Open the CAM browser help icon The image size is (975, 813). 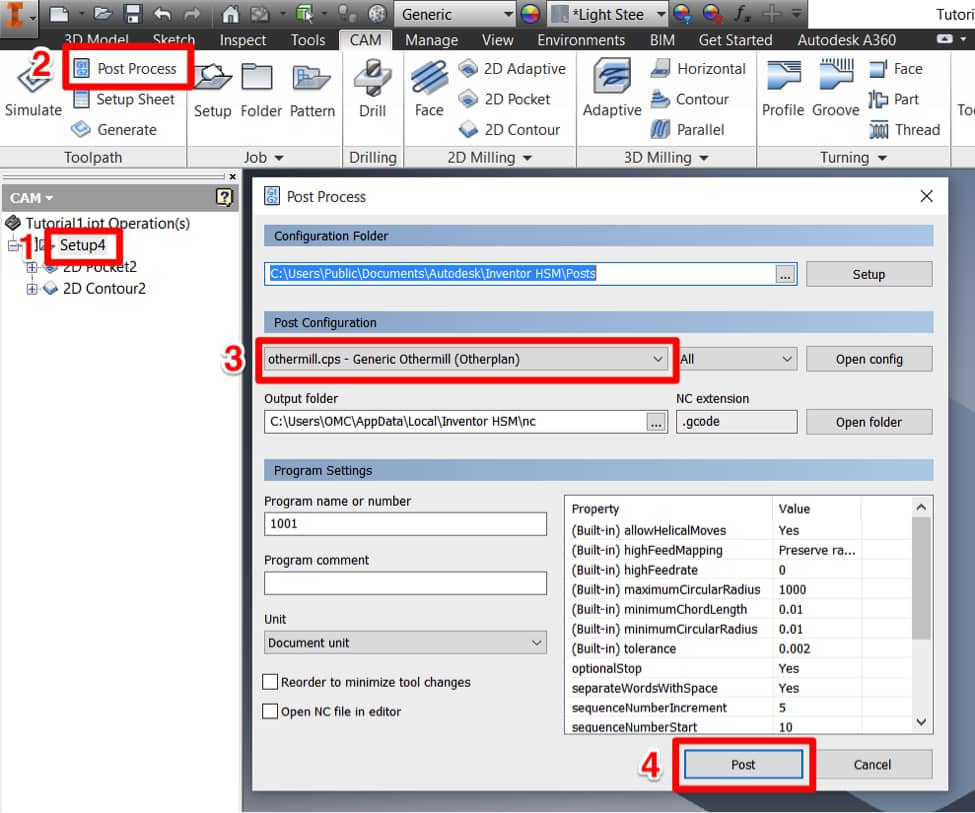(224, 198)
